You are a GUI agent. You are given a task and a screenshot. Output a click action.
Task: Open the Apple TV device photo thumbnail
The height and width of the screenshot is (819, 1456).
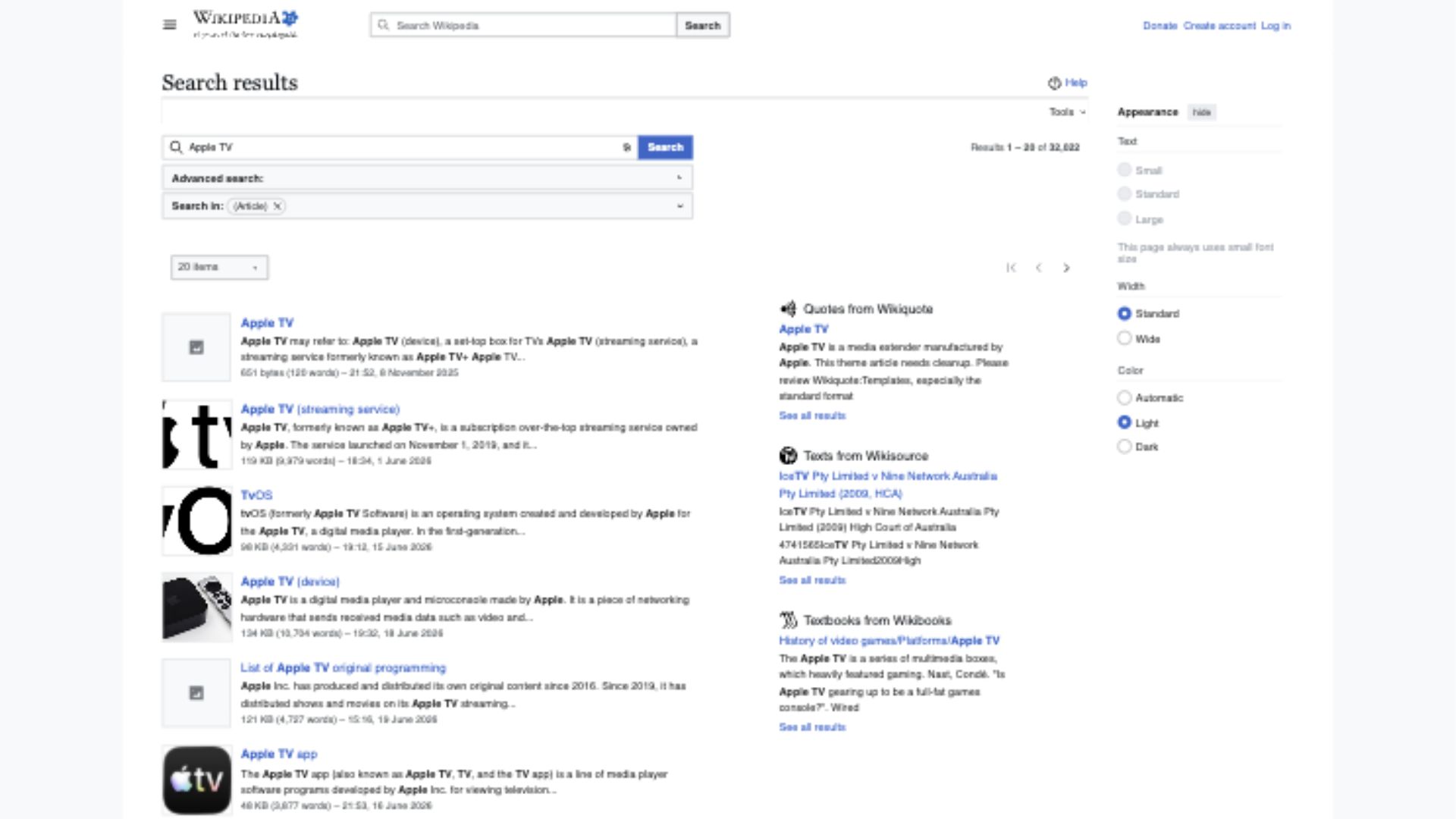click(196, 607)
